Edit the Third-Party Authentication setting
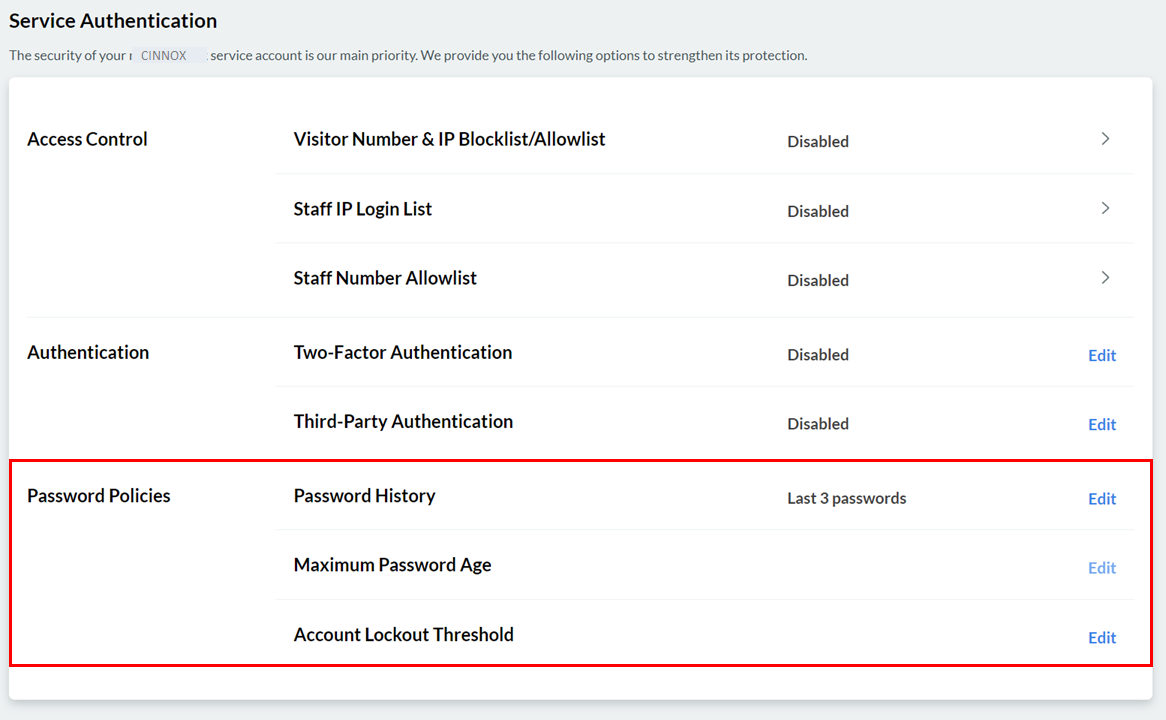The height and width of the screenshot is (720, 1166). pos(1102,425)
